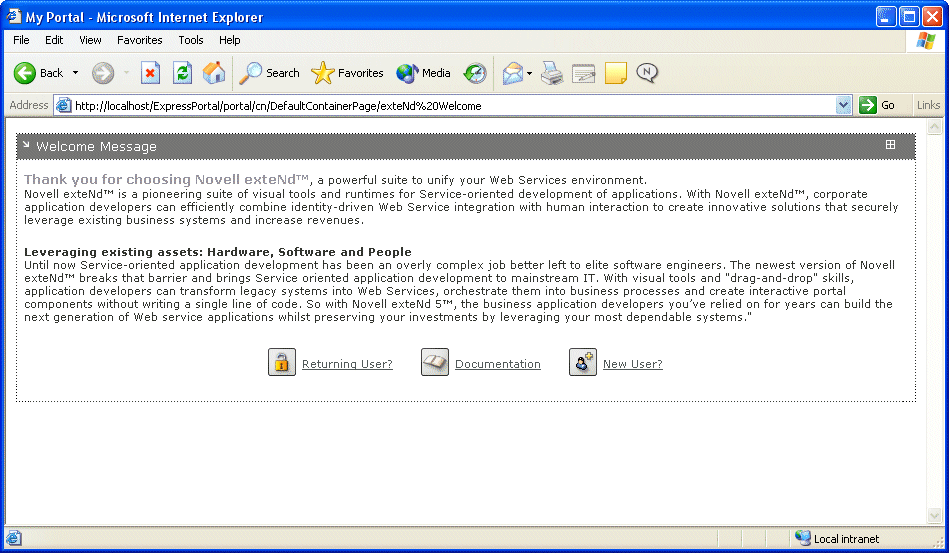The image size is (949, 553).
Task: Refresh the current page
Action: point(182,73)
